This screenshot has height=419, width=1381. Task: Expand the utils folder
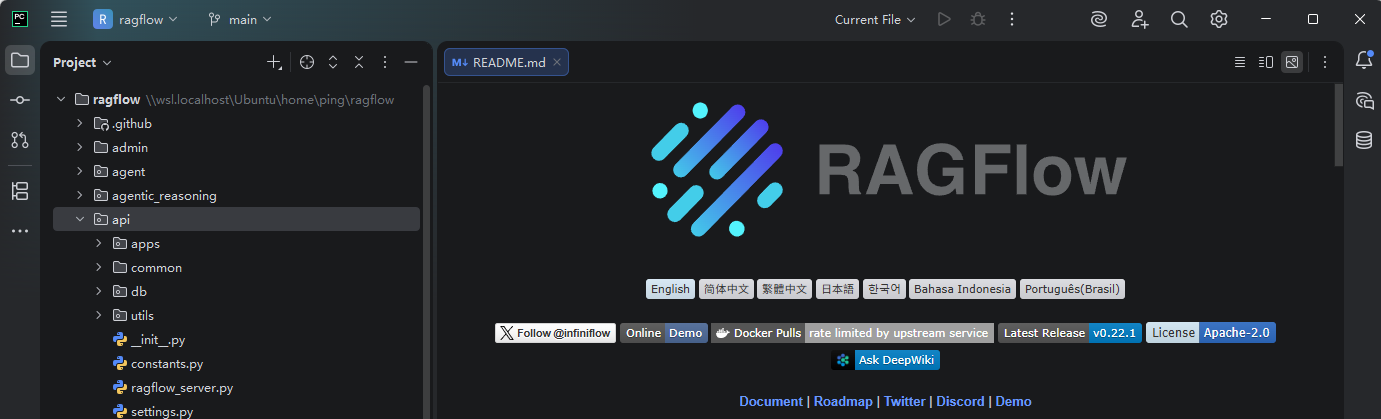(99, 316)
